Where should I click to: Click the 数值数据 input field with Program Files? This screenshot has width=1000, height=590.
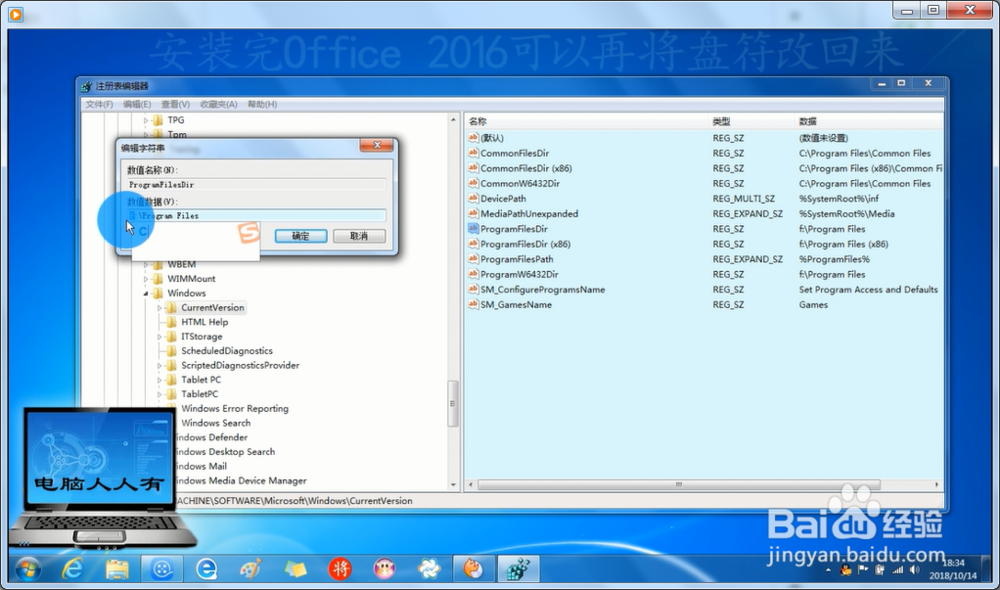256,216
